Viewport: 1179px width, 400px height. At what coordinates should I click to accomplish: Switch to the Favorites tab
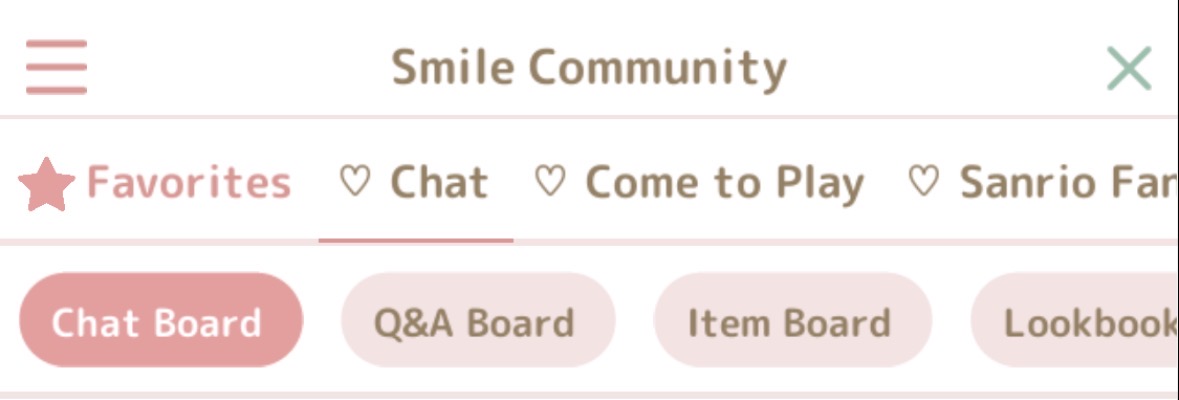click(188, 183)
